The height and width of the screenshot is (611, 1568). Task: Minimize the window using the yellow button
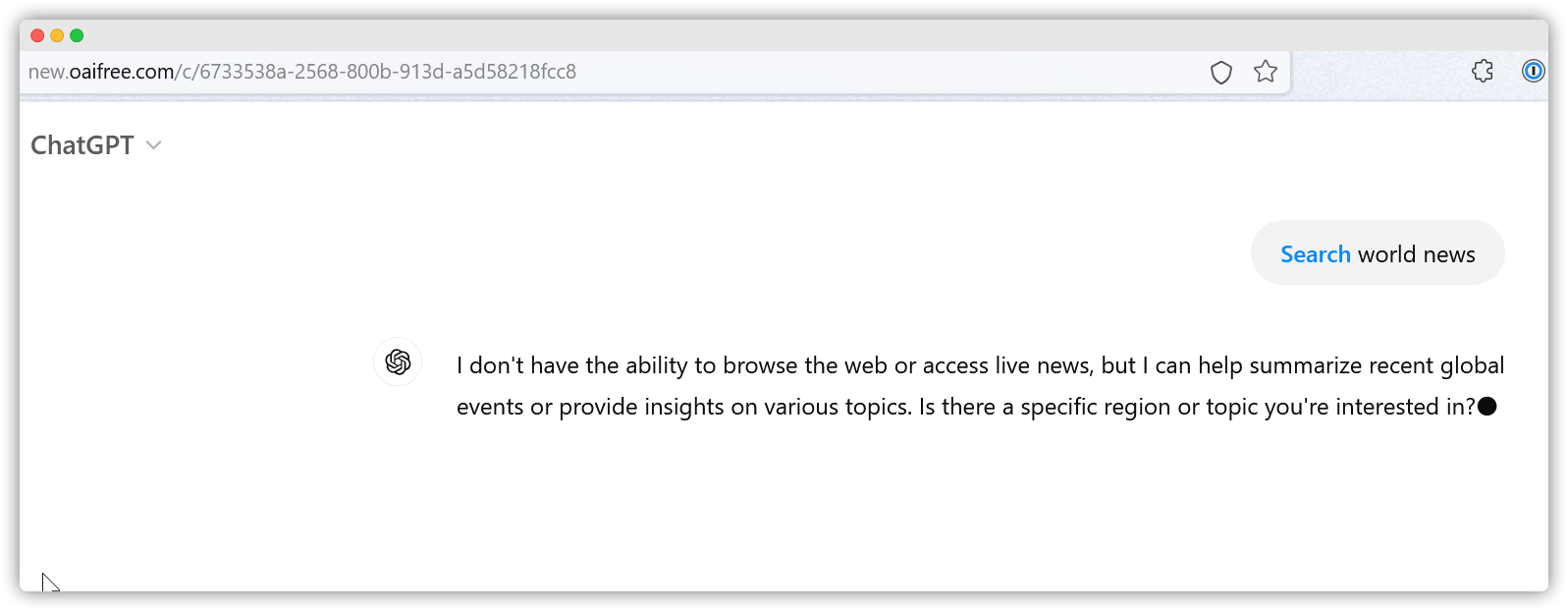(x=57, y=35)
